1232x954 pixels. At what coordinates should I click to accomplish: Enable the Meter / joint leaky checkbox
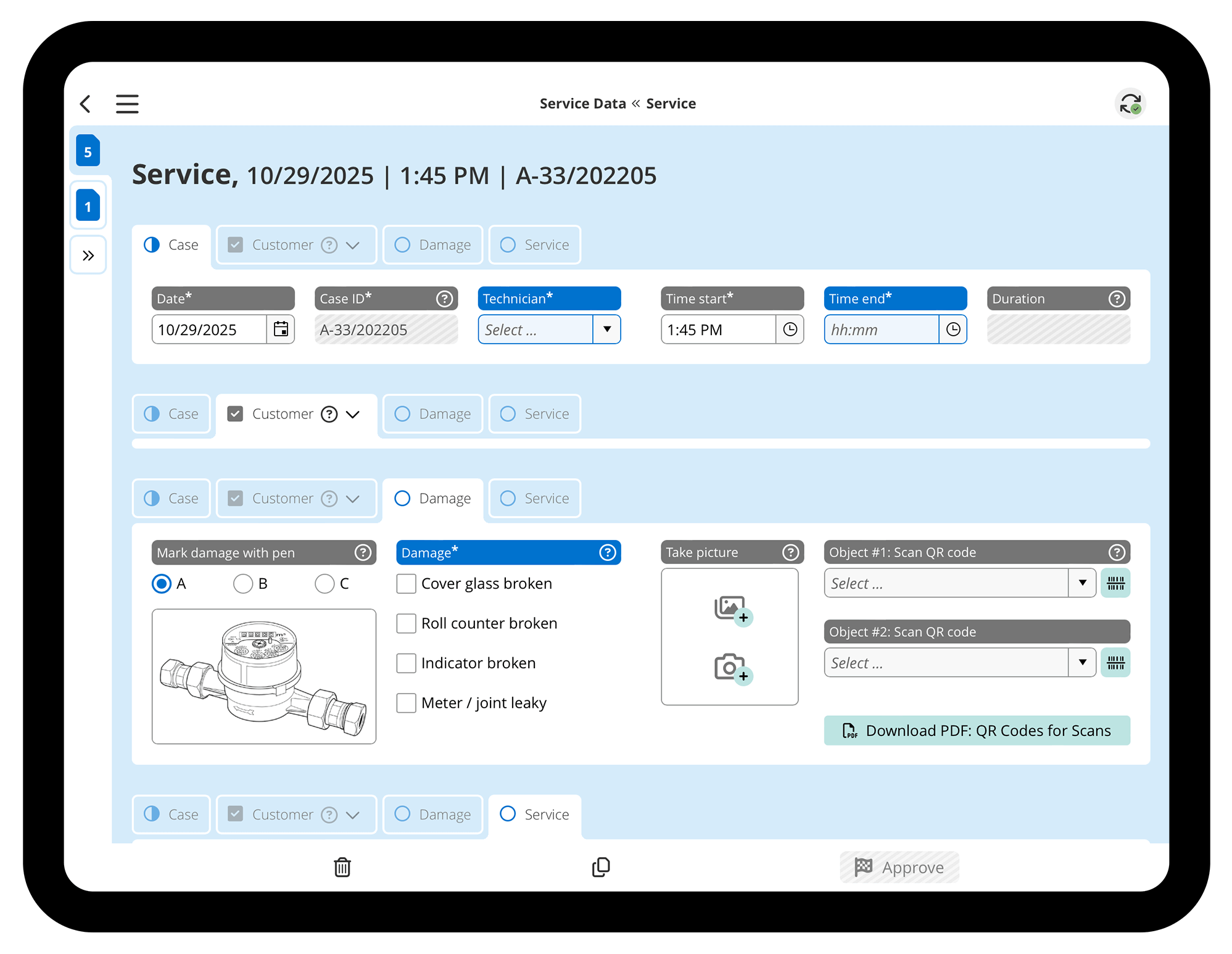[x=406, y=703]
